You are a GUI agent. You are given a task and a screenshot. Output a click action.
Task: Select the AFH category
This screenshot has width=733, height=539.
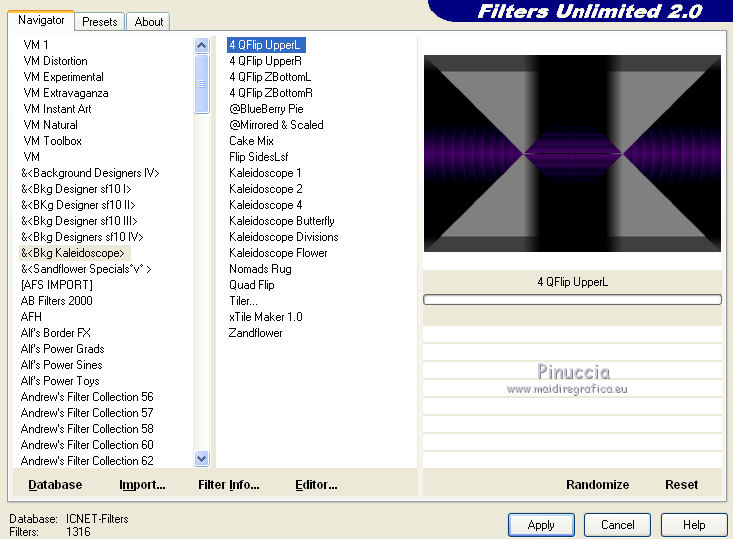click(x=31, y=316)
